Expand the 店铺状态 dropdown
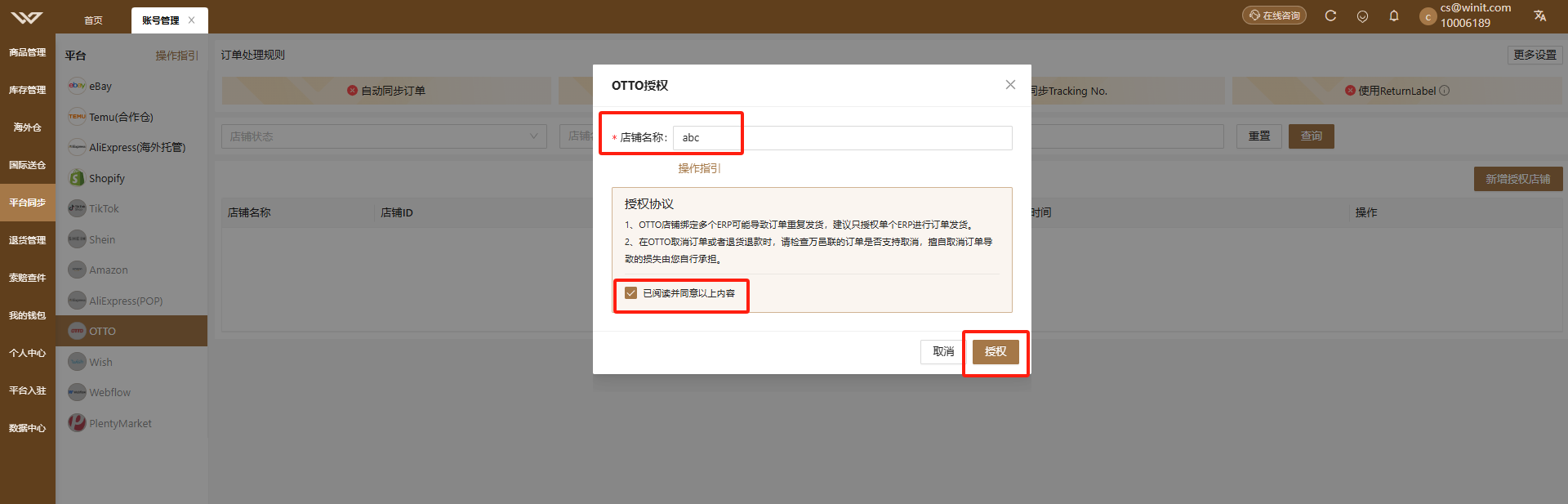 [384, 136]
